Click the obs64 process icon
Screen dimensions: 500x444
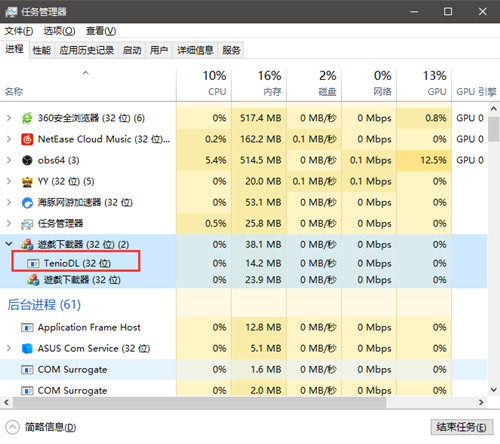(27, 160)
